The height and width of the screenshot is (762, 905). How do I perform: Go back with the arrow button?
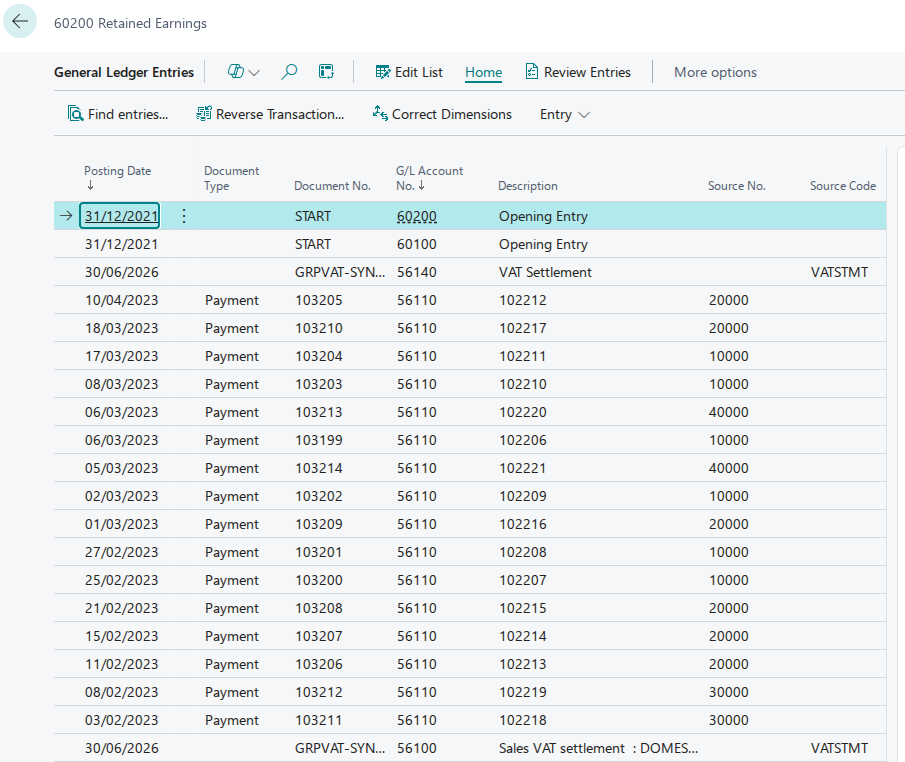tap(20, 21)
